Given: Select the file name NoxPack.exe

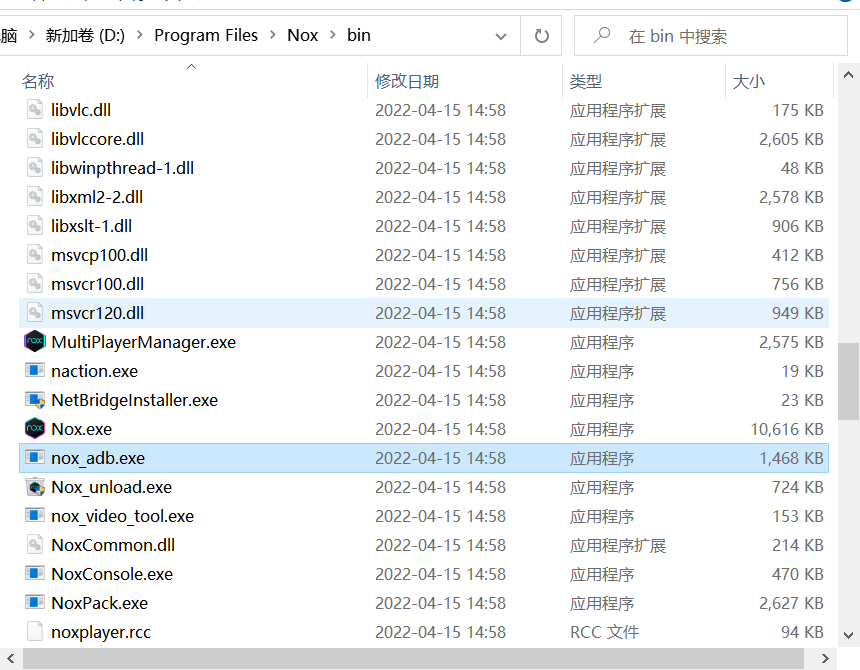Looking at the screenshot, I should click(100, 603).
